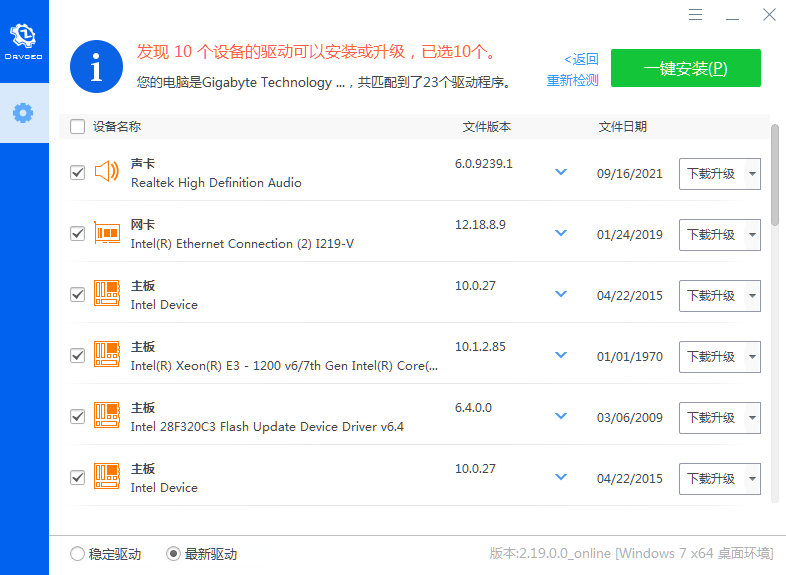Click the 文件版本 column header
Image resolution: width=786 pixels, height=575 pixels.
487,127
